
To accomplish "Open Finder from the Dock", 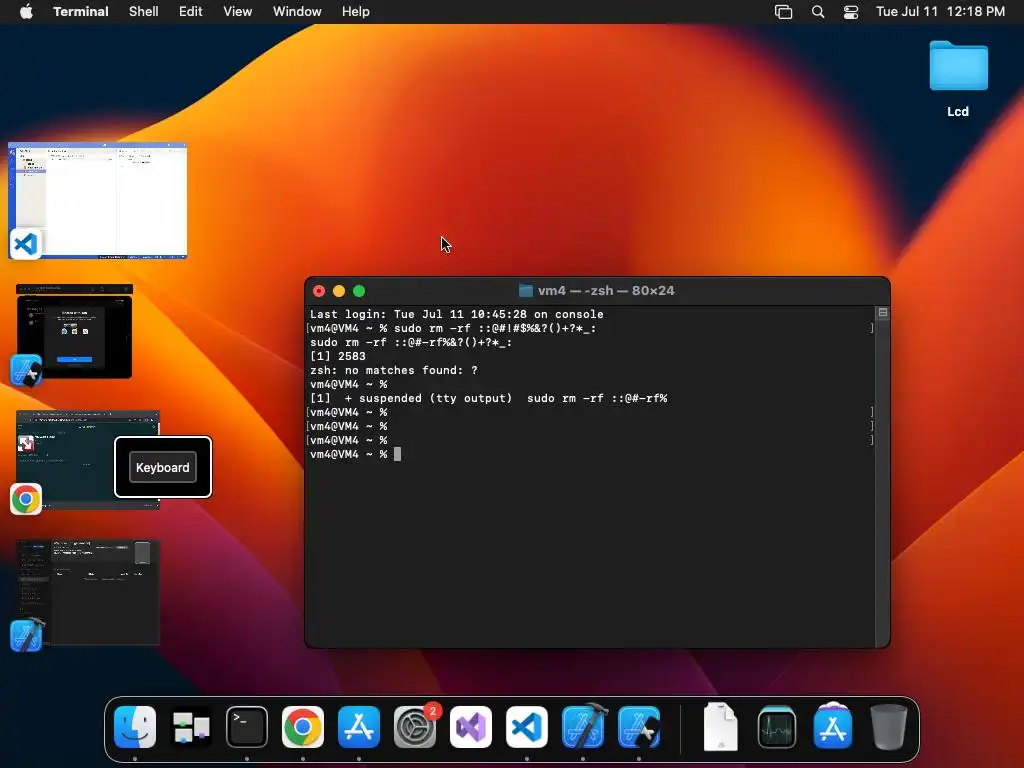I will coord(135,727).
